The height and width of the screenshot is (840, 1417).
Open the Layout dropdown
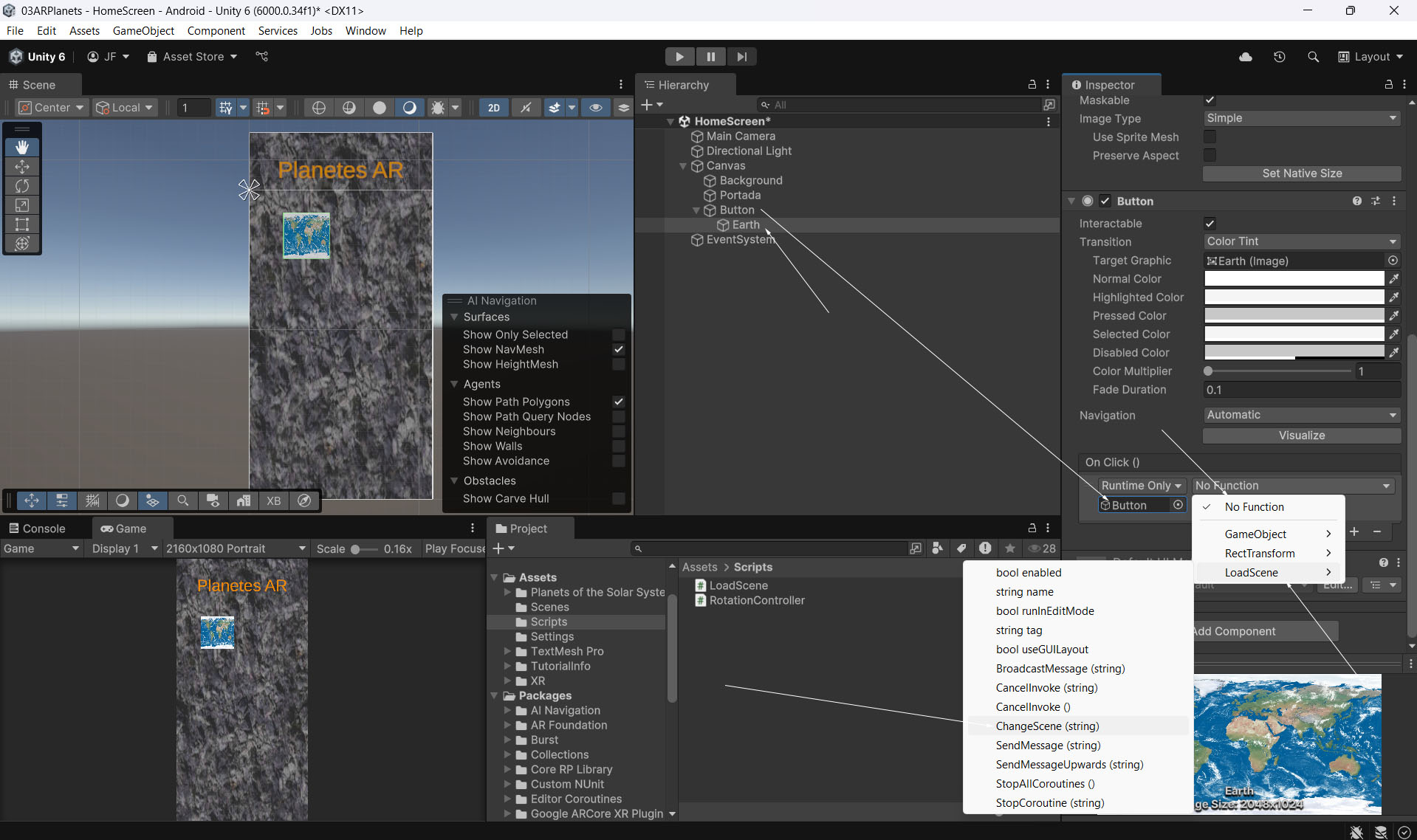pyautogui.click(x=1370, y=57)
